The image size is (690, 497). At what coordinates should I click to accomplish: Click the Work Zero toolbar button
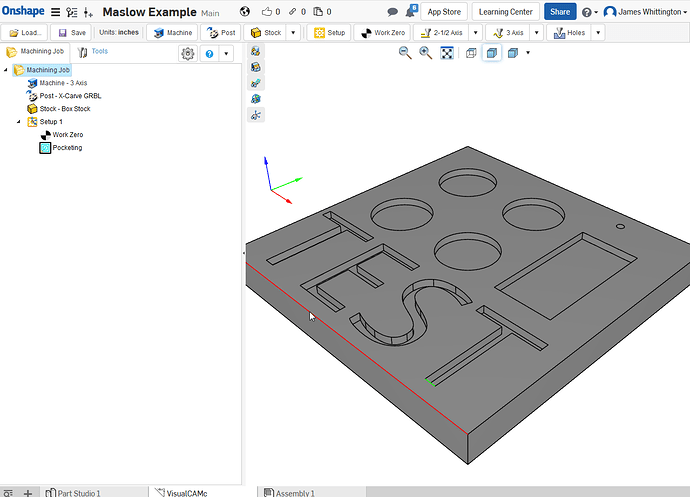point(382,33)
